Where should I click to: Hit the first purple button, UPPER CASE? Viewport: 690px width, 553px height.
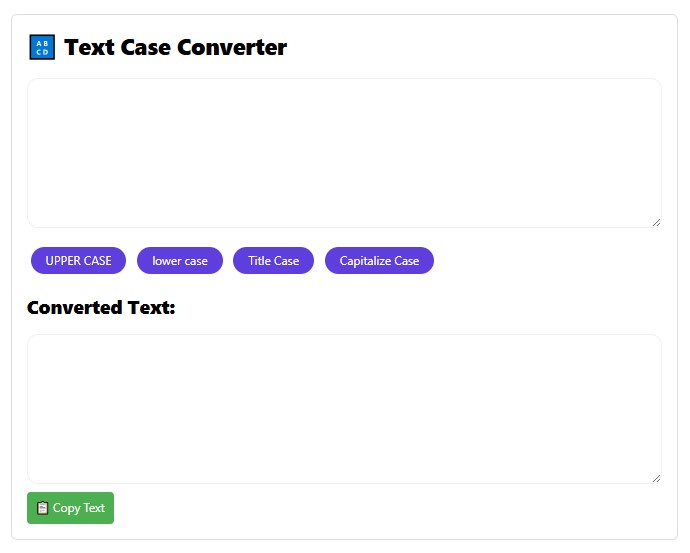pyautogui.click(x=78, y=261)
